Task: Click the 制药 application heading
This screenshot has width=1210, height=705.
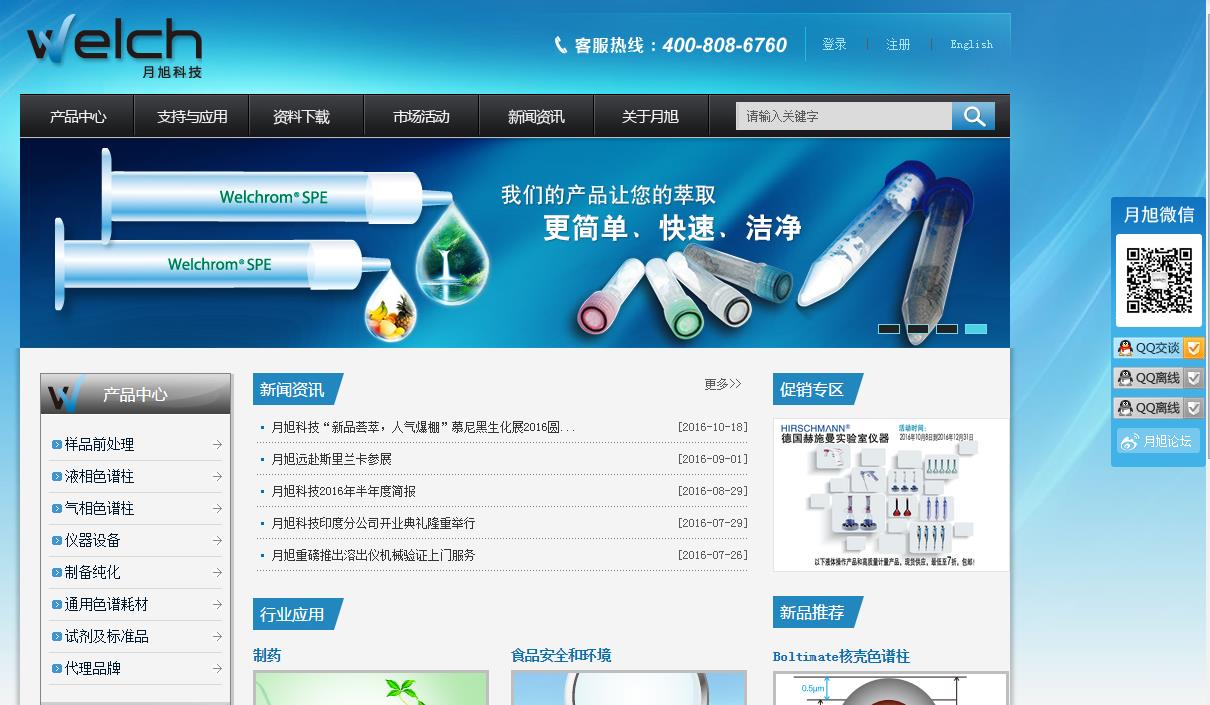Action: [267, 656]
